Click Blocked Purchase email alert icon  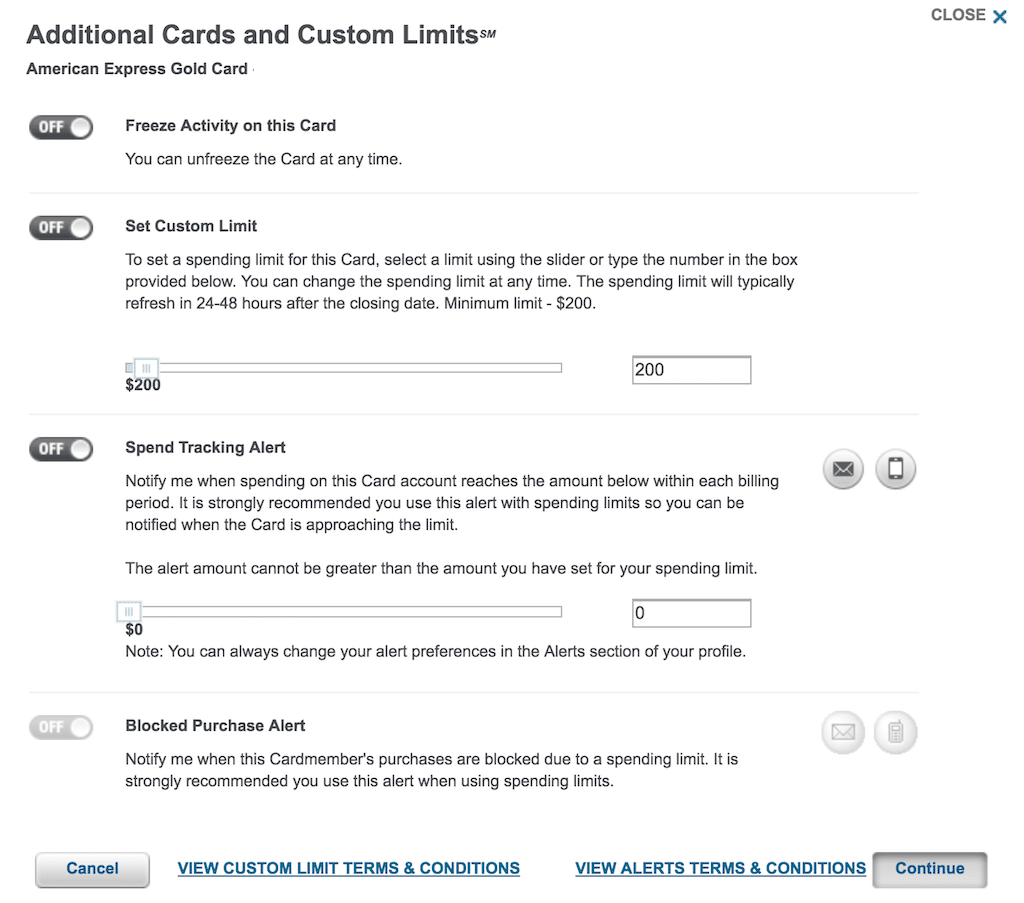[843, 733]
